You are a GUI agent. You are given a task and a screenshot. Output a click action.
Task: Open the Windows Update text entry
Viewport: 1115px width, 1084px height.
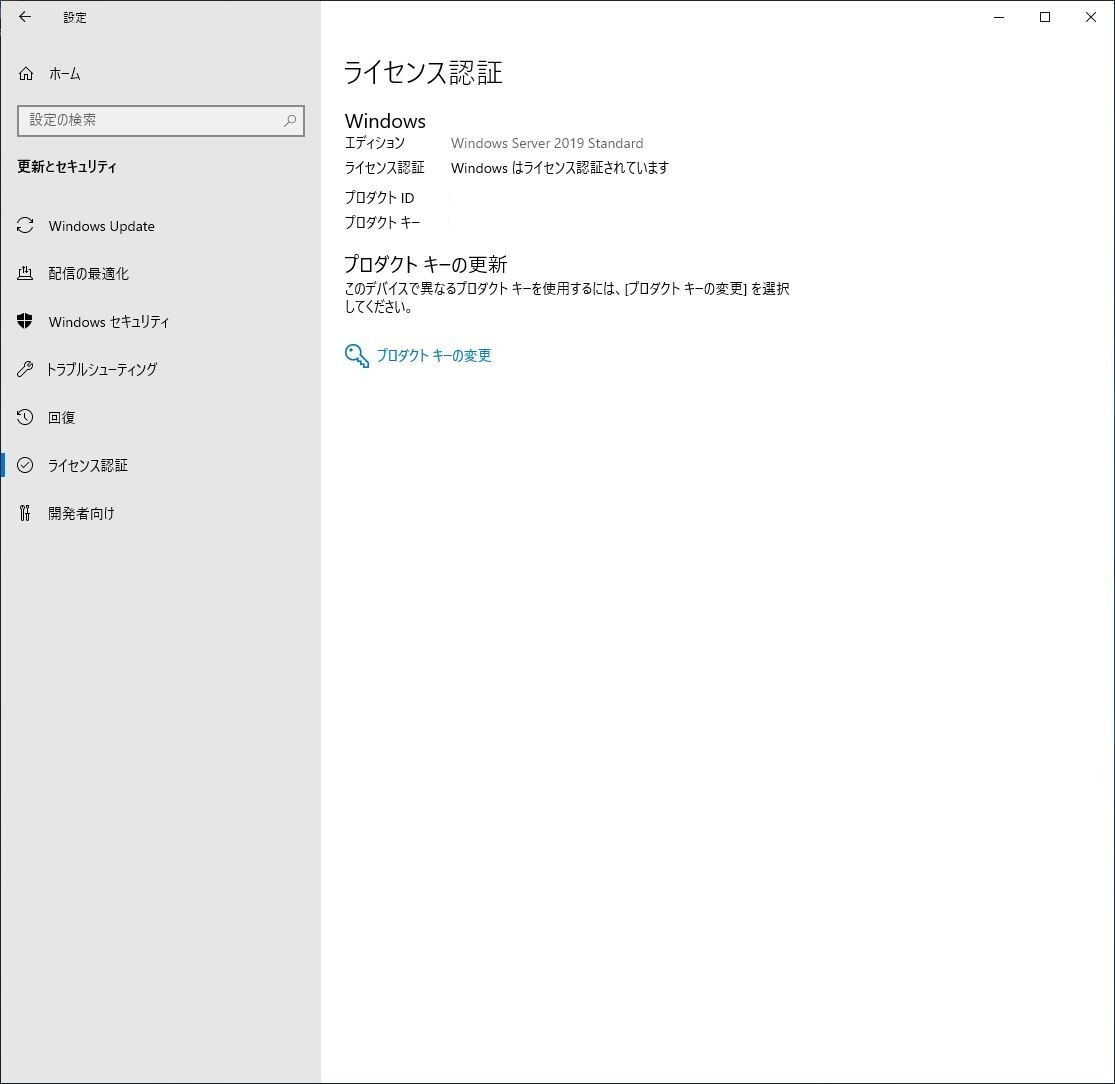tap(101, 226)
